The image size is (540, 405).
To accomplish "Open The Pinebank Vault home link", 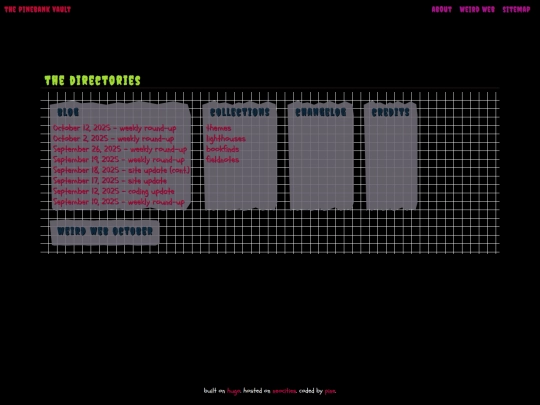I will click(x=38, y=9).
